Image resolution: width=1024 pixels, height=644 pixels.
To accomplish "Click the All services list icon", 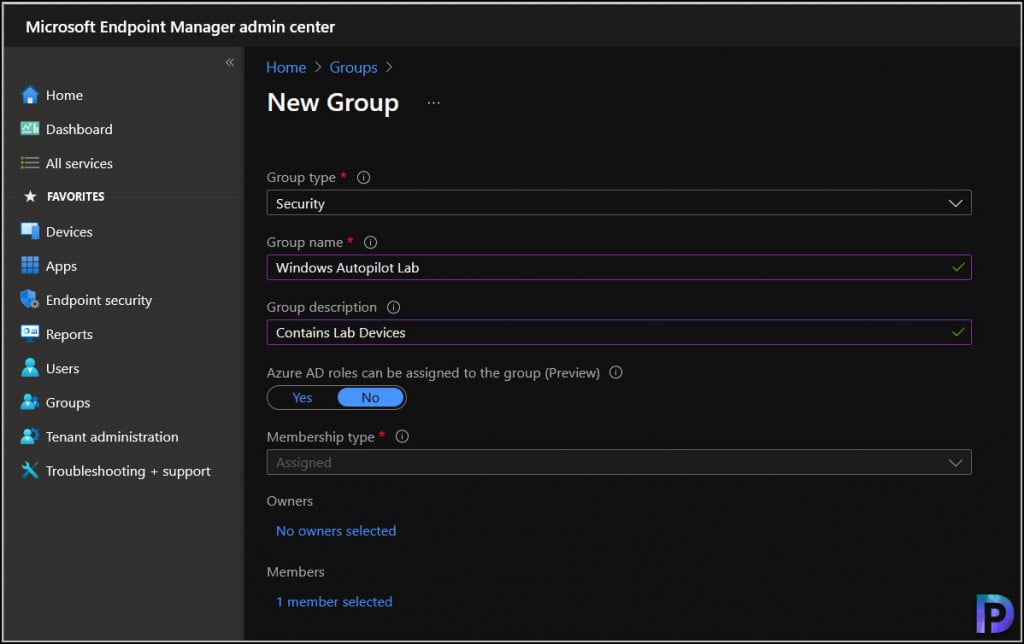I will coord(30,163).
